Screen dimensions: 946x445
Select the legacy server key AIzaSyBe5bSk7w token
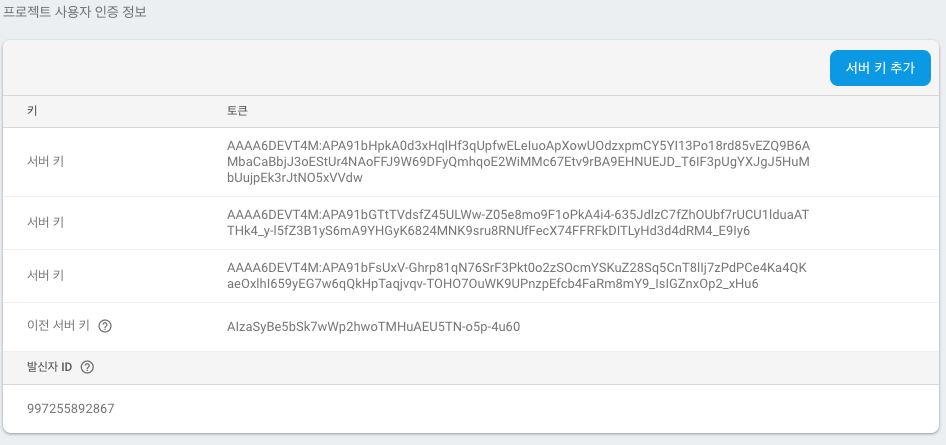373,327
